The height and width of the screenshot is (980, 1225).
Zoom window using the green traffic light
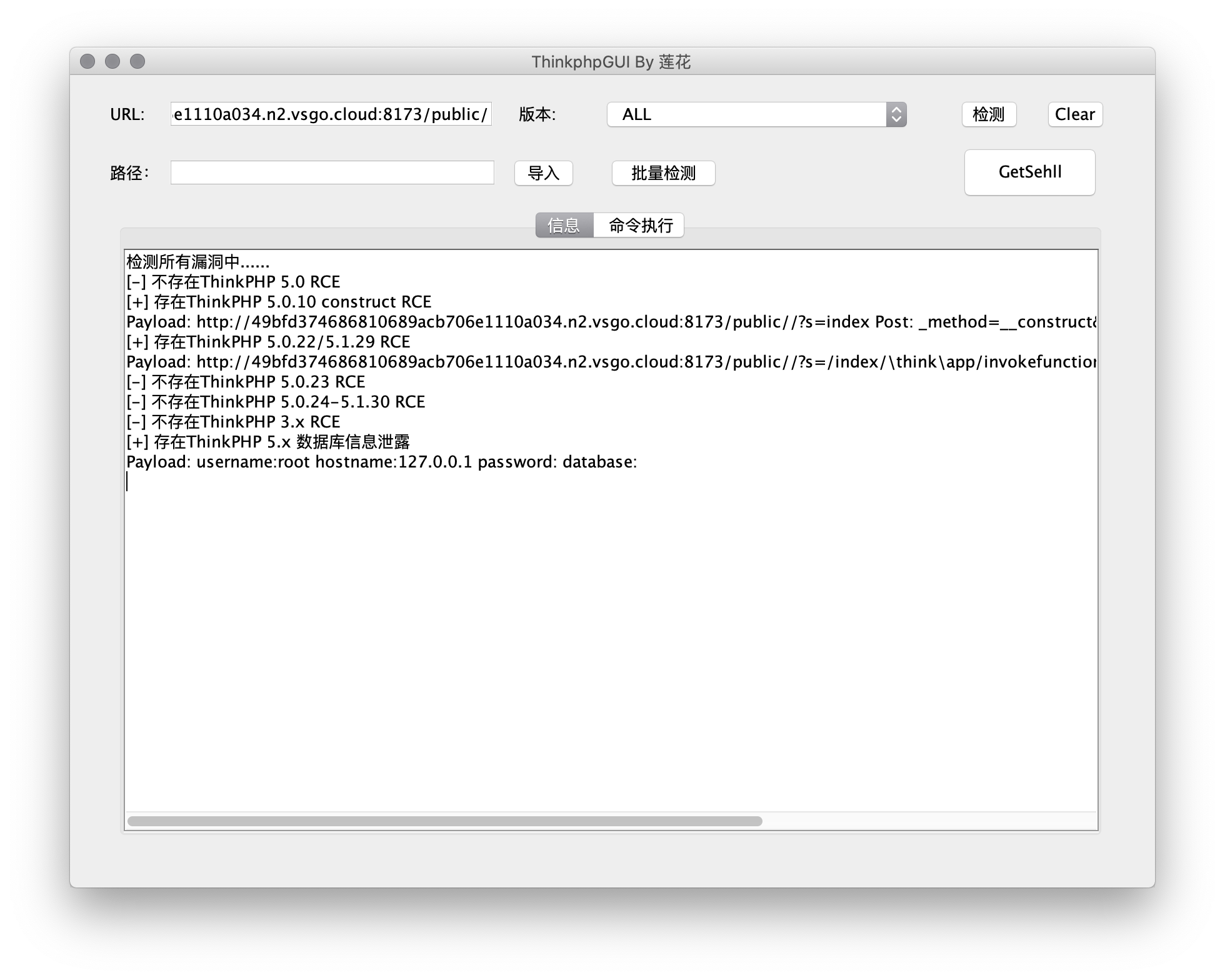point(138,61)
